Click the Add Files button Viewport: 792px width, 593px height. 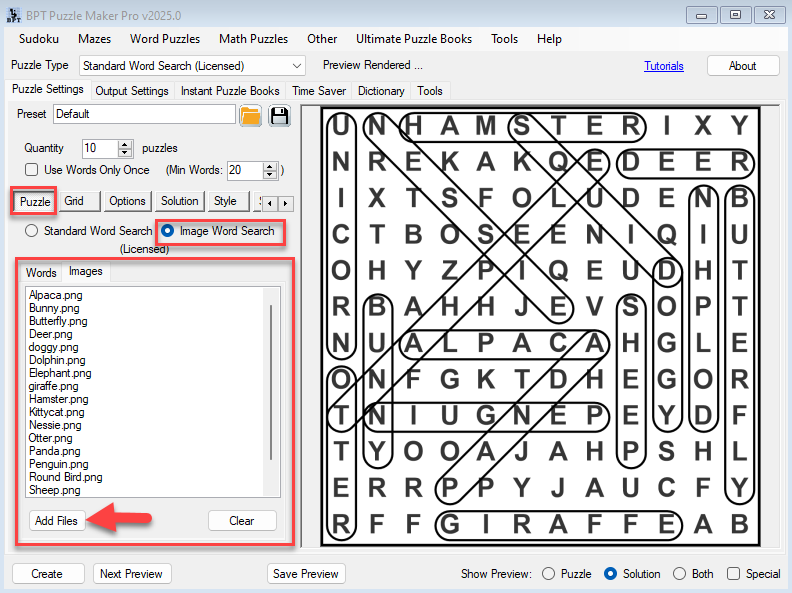57,521
